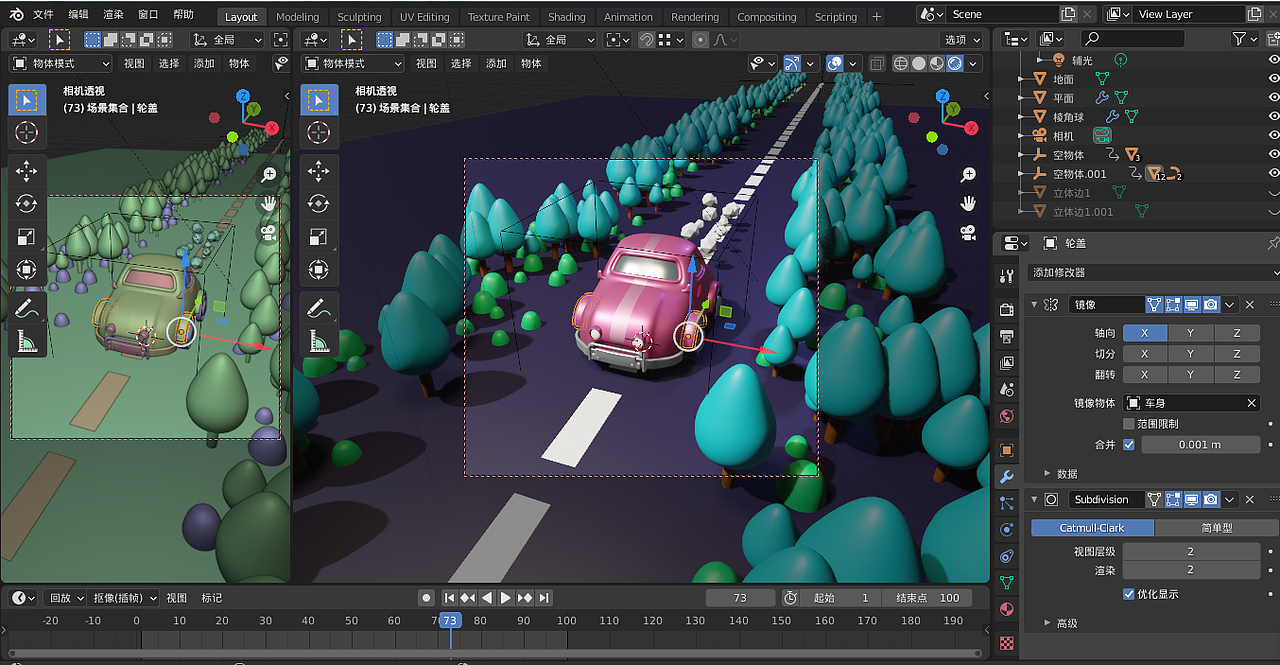Open the outliner filter dropdown
The image size is (1280, 665).
(1245, 39)
